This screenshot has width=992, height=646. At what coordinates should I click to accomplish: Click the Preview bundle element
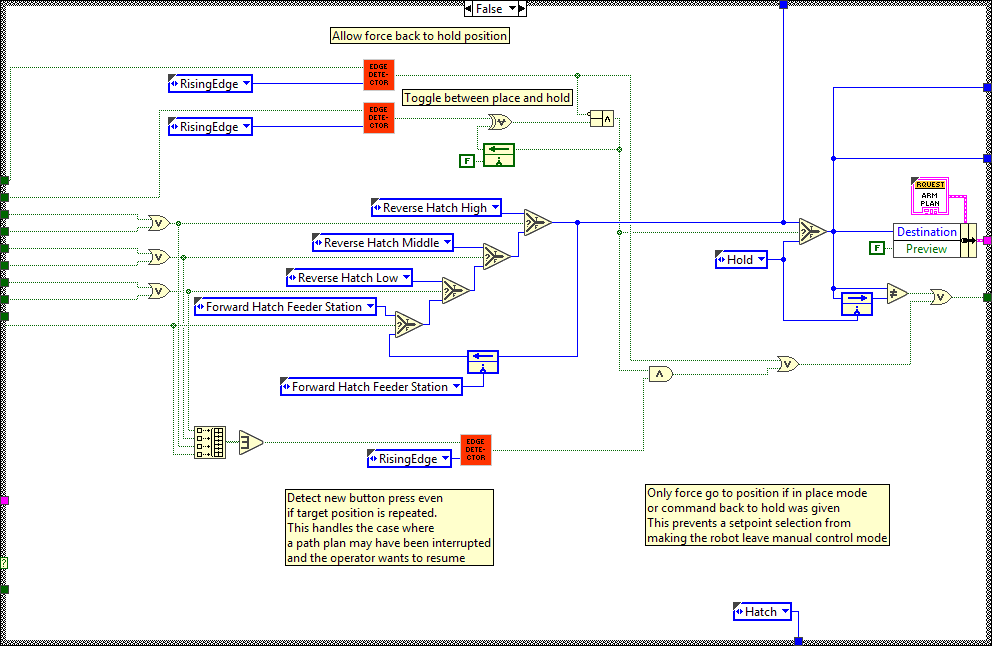(926, 249)
